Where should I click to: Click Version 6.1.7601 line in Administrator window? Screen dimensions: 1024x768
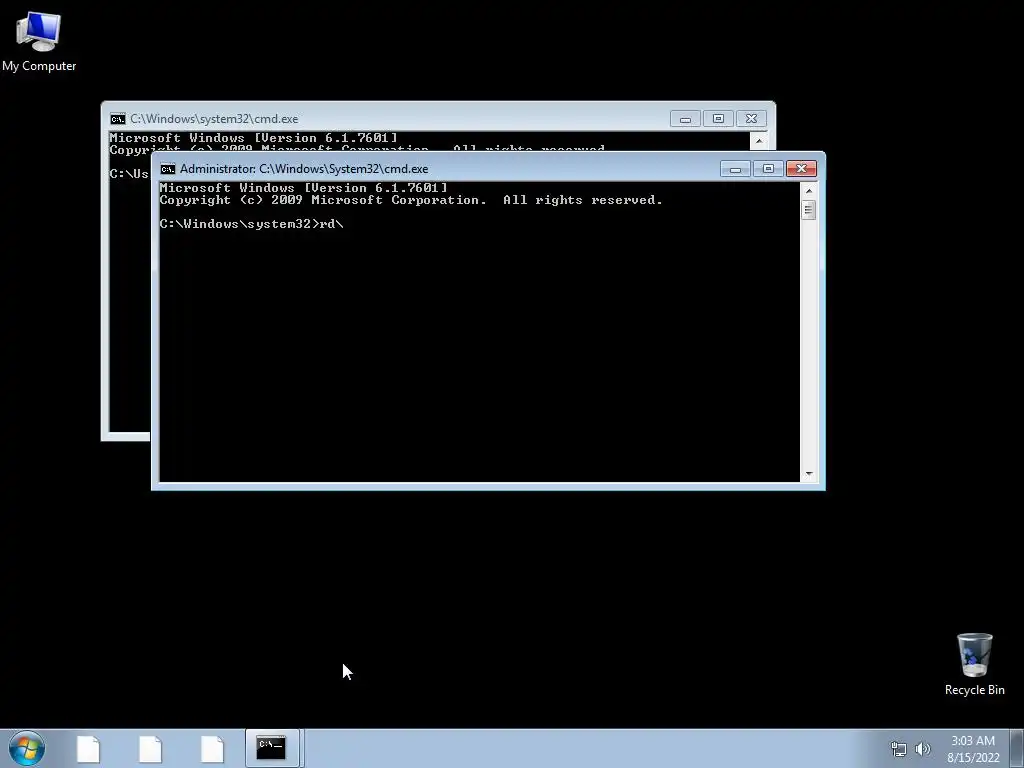point(304,188)
